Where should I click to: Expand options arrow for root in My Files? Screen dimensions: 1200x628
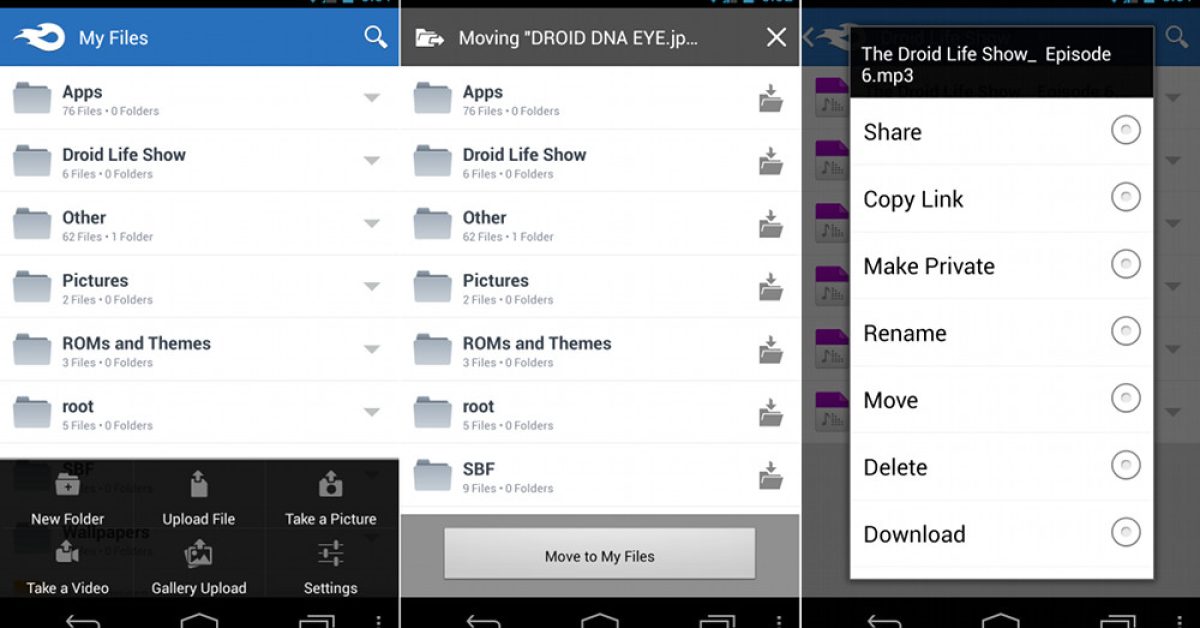[372, 412]
